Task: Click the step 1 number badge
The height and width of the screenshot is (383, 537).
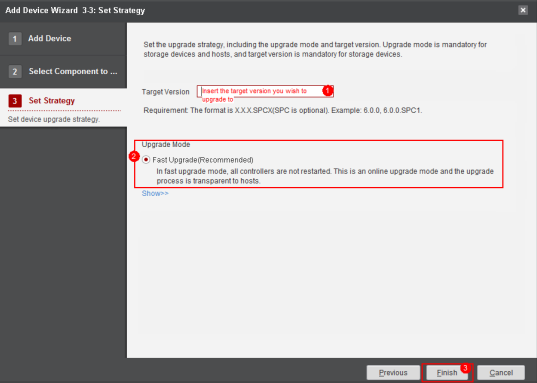Action: [15, 39]
